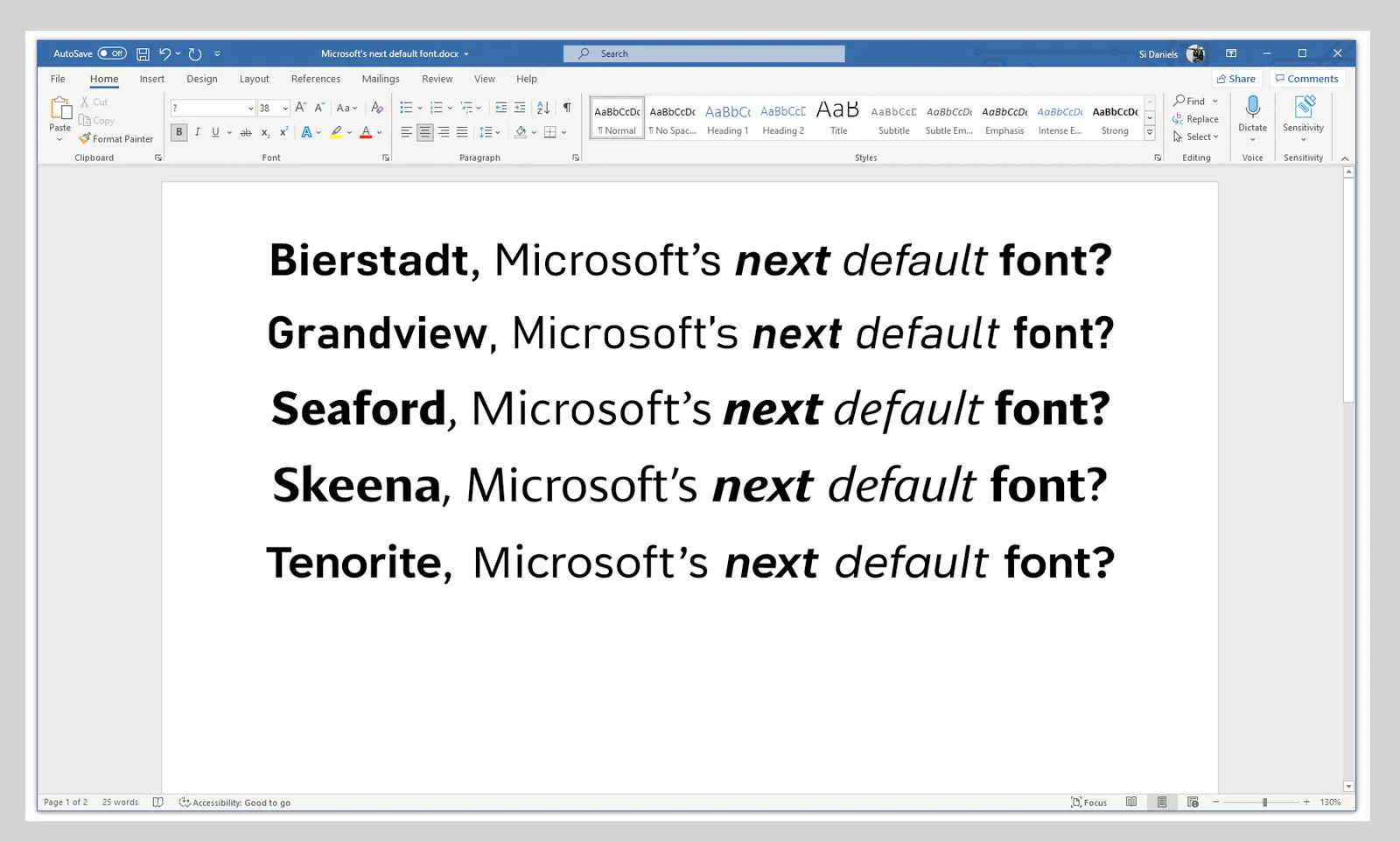
Task: Open Text Effects glowing A icon
Action: coord(306,132)
